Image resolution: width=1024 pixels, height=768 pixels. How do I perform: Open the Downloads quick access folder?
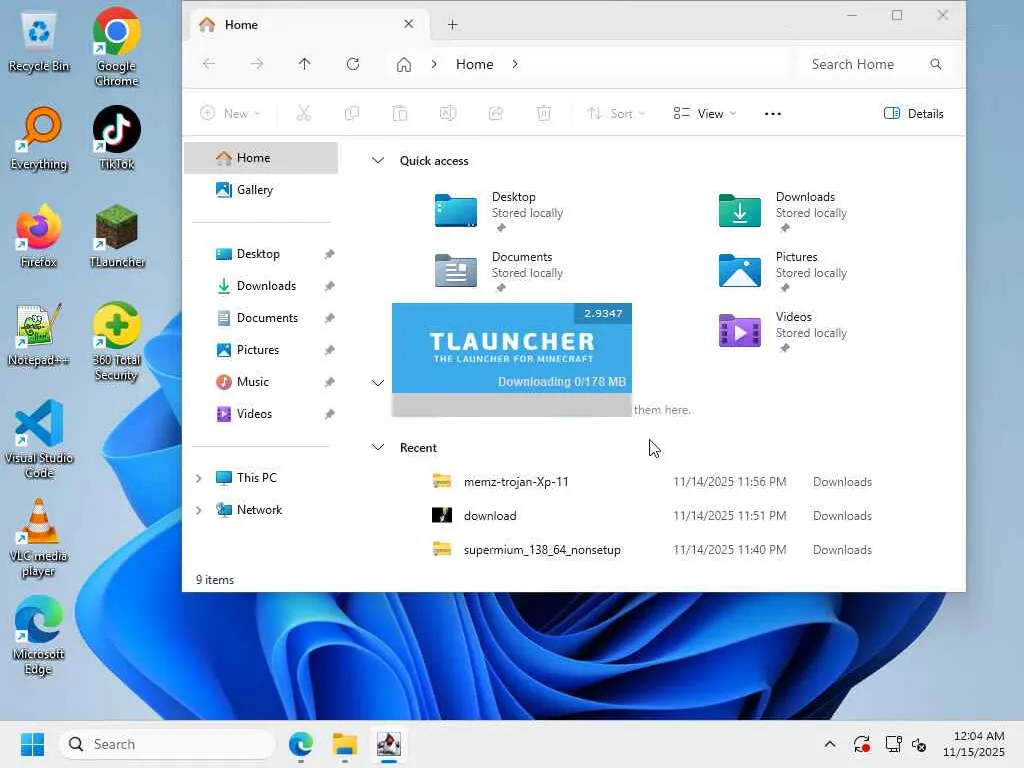pyautogui.click(x=783, y=211)
